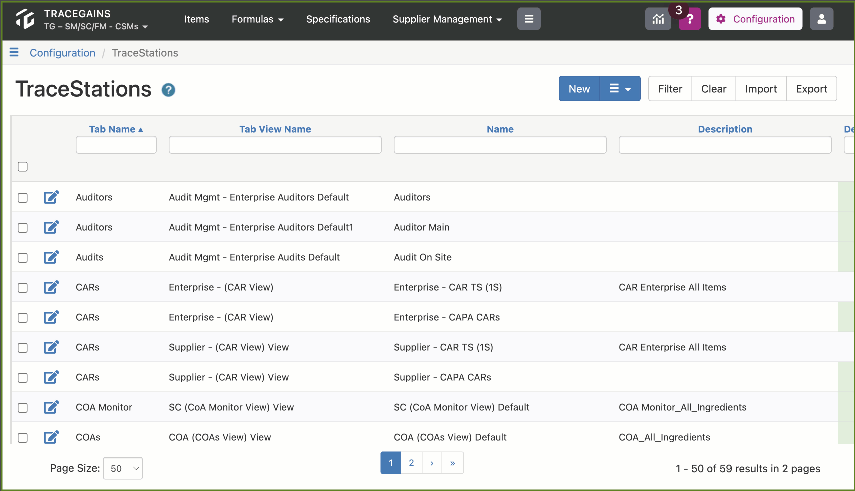This screenshot has width=855, height=491.
Task: Open the Page Size dropdown
Action: tap(123, 469)
